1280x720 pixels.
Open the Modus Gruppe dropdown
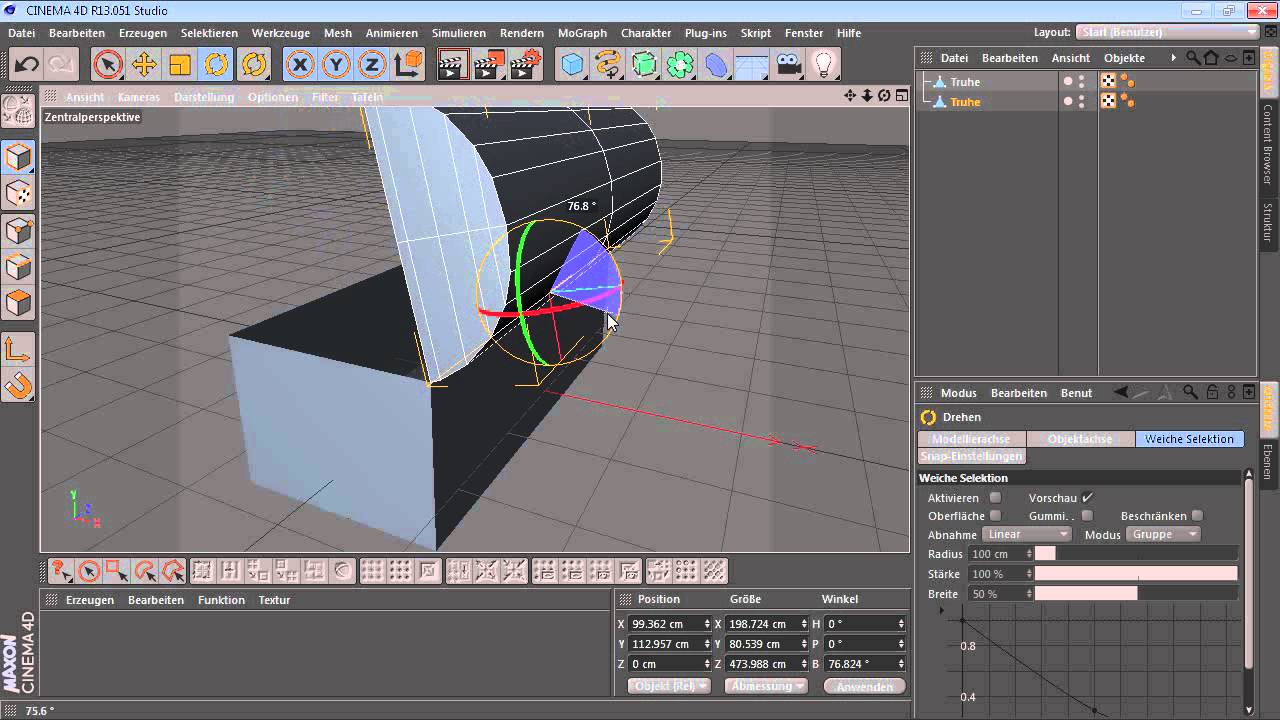point(1164,535)
